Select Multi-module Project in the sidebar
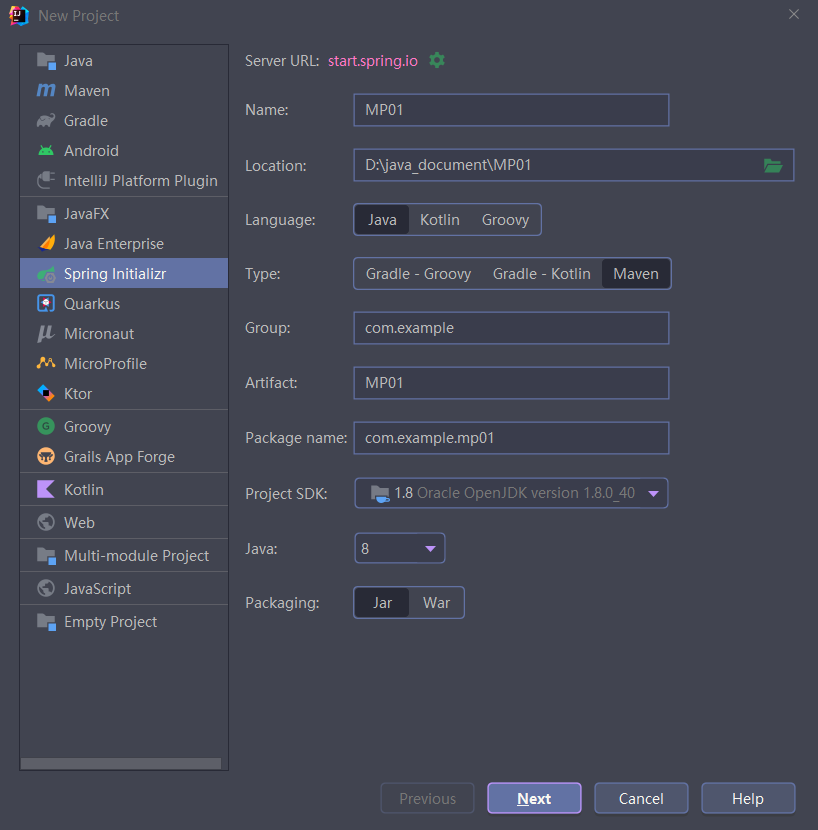Image resolution: width=818 pixels, height=830 pixels. [x=136, y=556]
